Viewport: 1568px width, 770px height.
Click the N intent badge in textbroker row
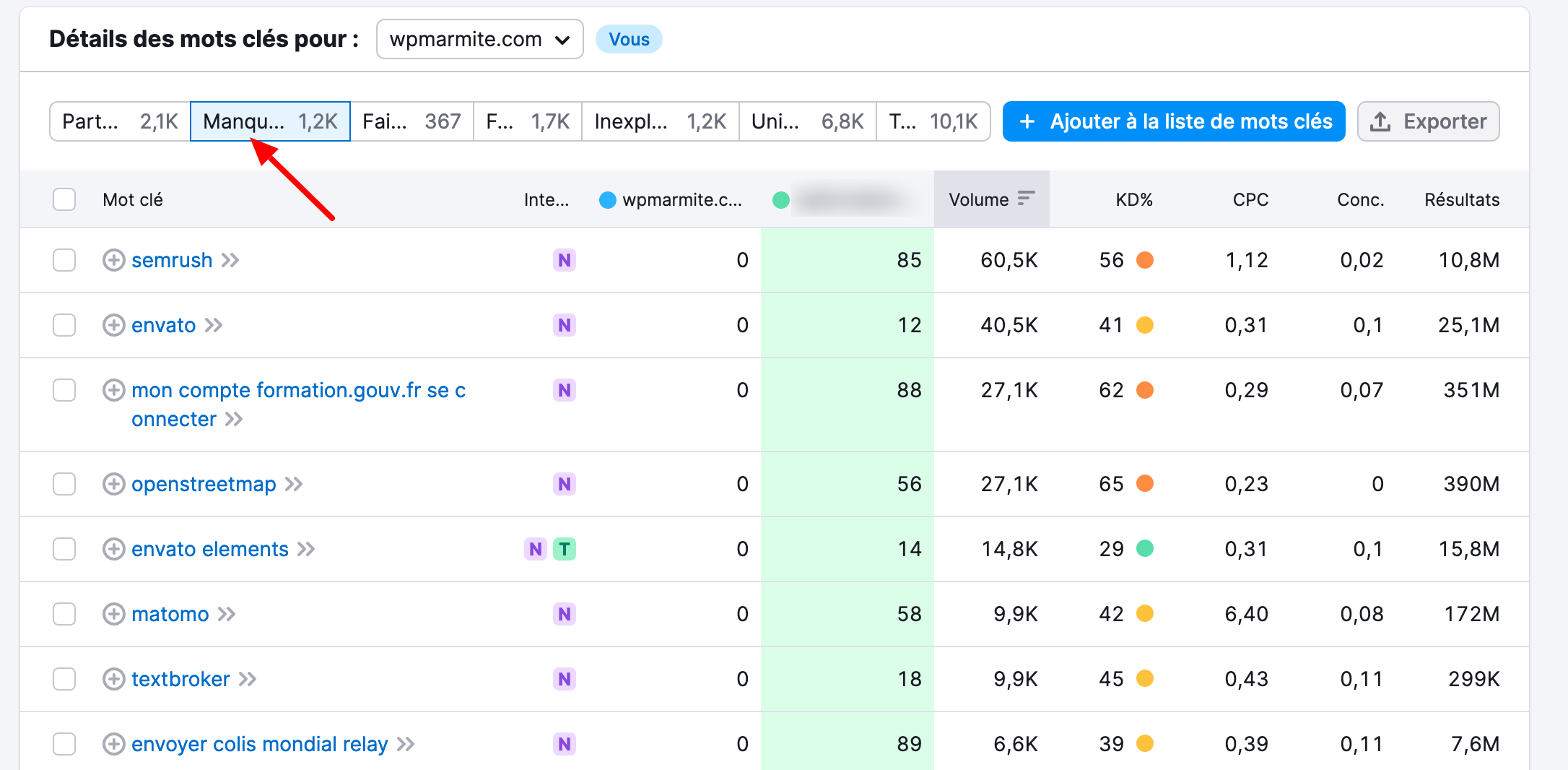pos(565,679)
